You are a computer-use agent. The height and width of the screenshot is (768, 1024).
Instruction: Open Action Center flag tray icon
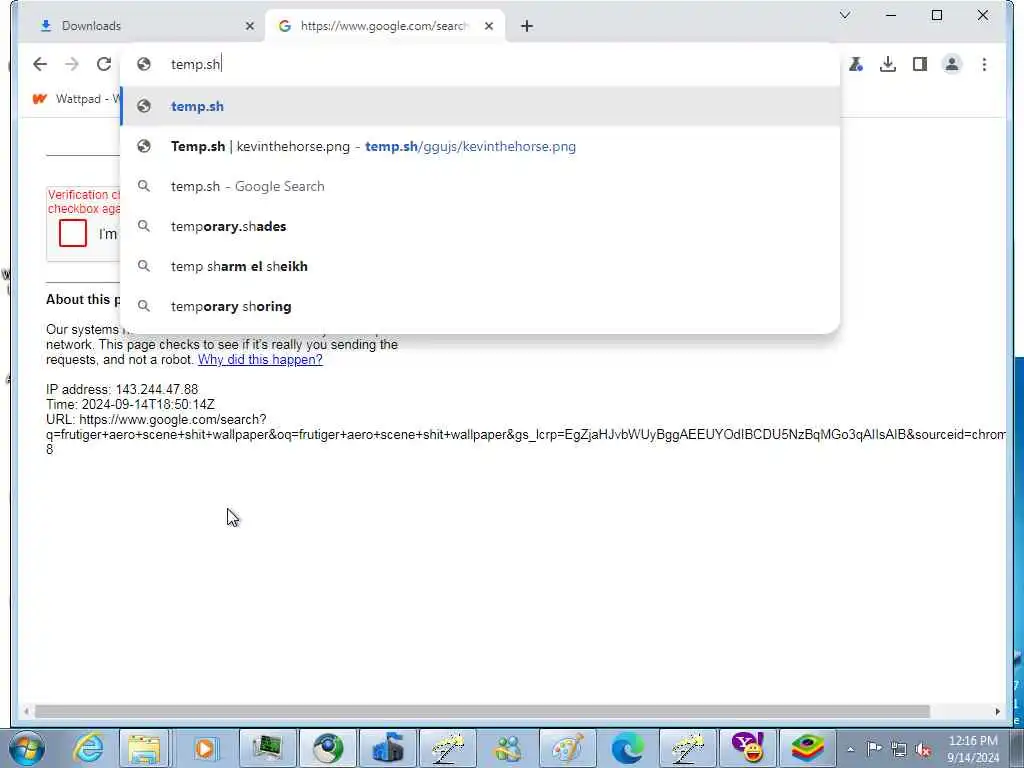point(874,748)
